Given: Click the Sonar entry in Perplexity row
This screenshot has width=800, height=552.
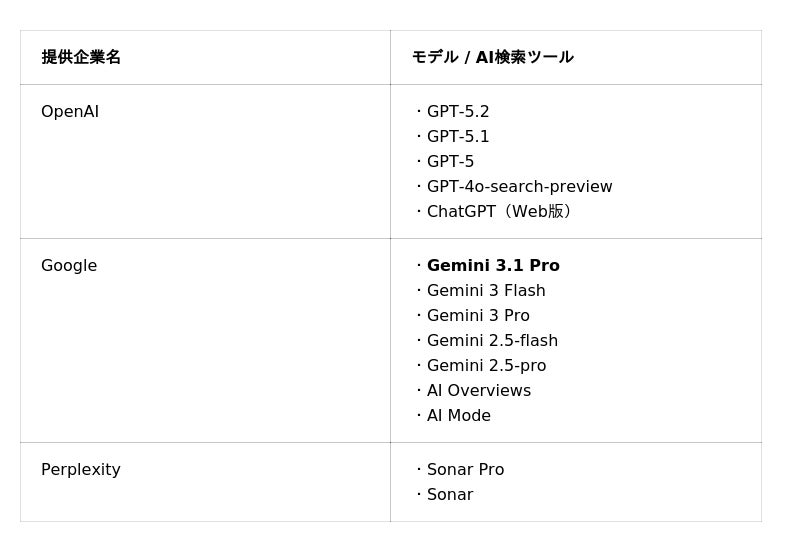Looking at the screenshot, I should pyautogui.click(x=450, y=495).
